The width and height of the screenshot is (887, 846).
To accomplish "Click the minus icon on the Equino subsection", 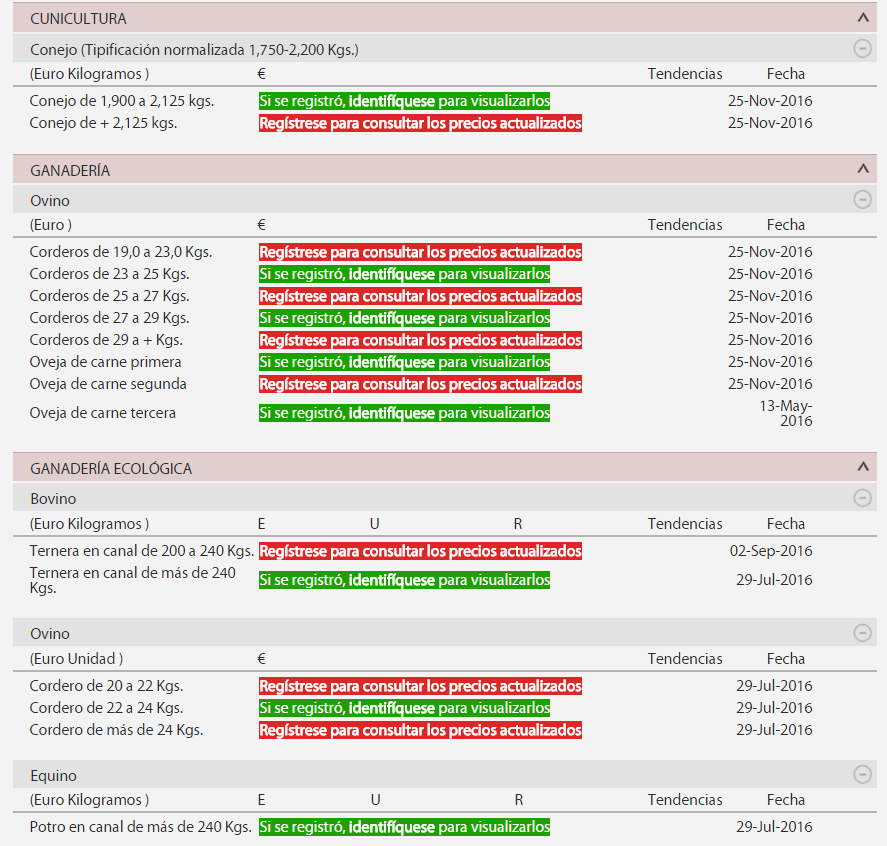I will 862,775.
